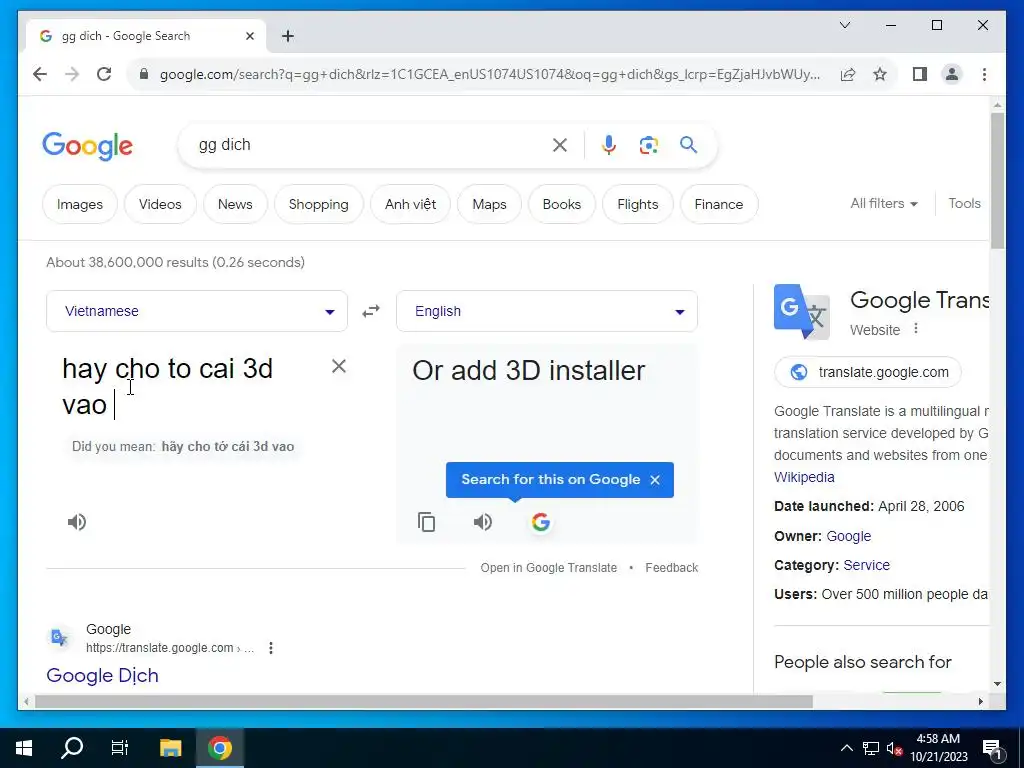Open the share this page icon
Image resolution: width=1024 pixels, height=768 pixels.
(x=848, y=74)
